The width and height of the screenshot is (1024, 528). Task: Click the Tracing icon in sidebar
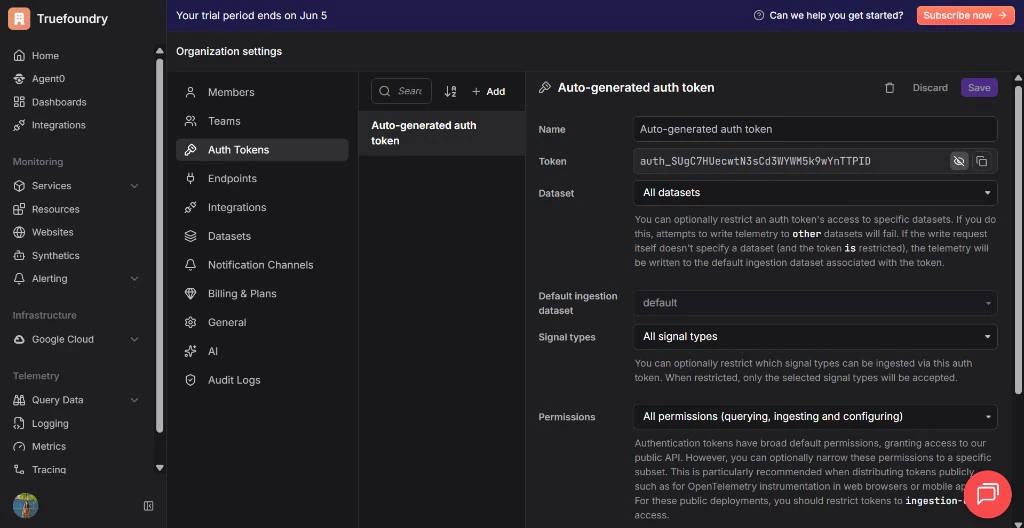[x=20, y=469]
